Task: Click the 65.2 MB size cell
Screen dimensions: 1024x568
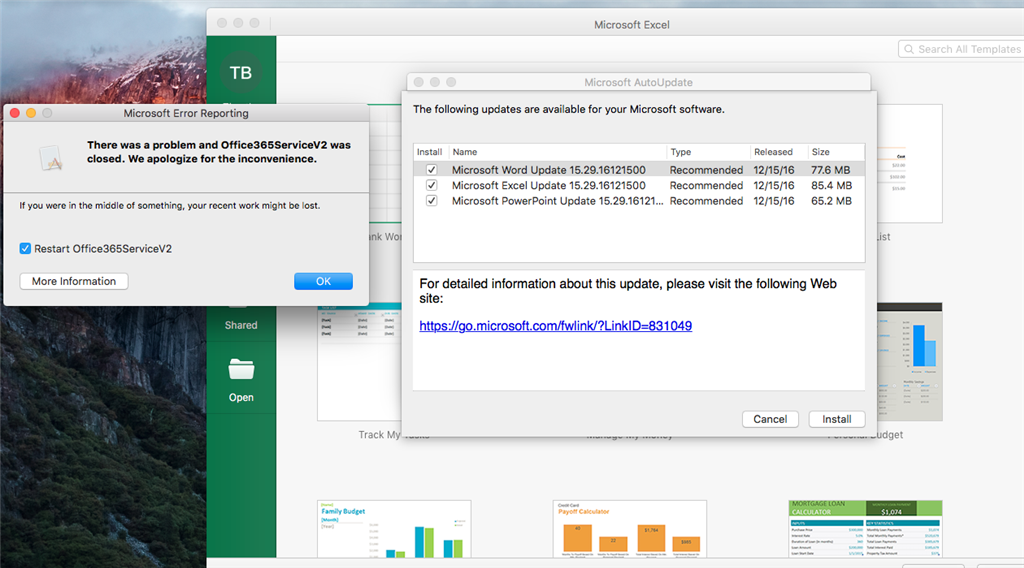Action: pyautogui.click(x=831, y=201)
